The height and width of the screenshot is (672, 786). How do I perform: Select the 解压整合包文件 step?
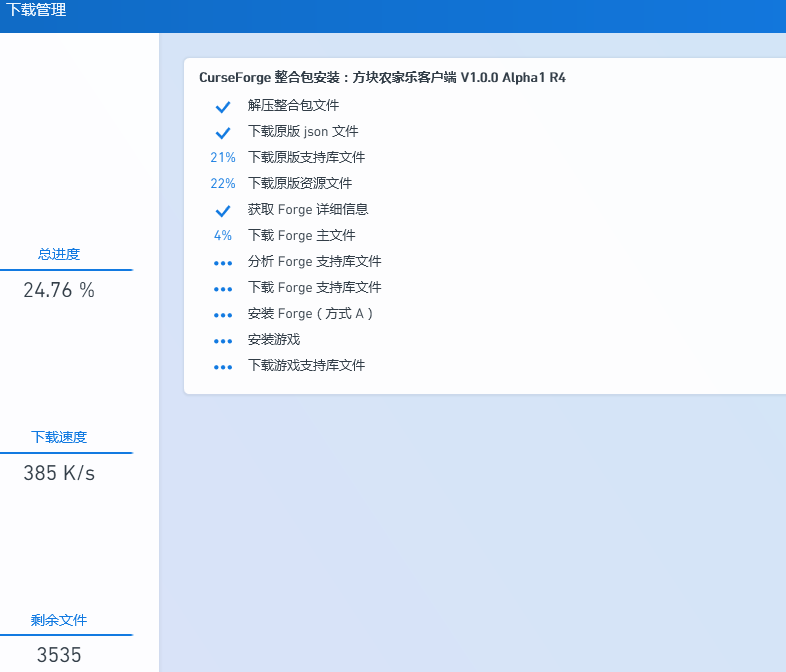coord(293,105)
